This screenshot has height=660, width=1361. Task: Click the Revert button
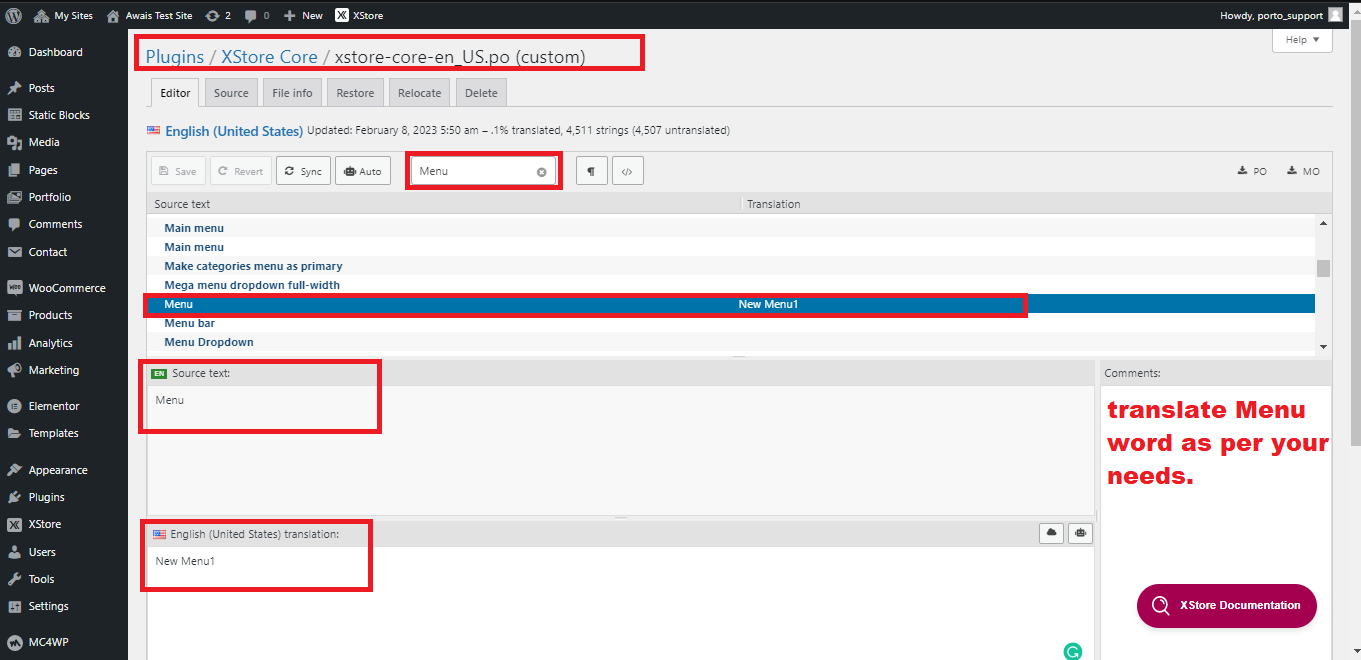pos(241,171)
